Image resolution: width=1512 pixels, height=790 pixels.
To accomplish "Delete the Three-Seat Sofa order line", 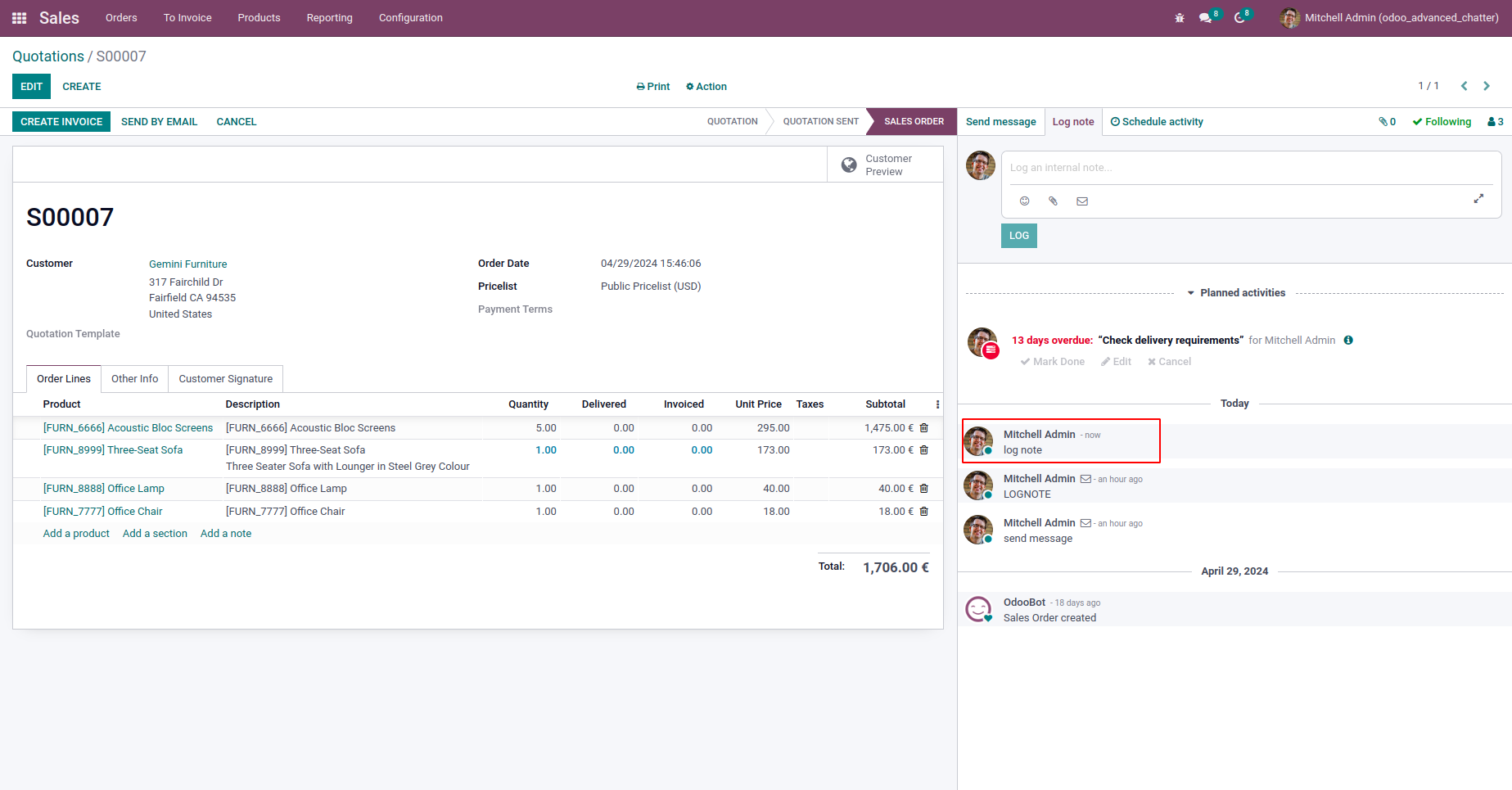I will pyautogui.click(x=924, y=450).
